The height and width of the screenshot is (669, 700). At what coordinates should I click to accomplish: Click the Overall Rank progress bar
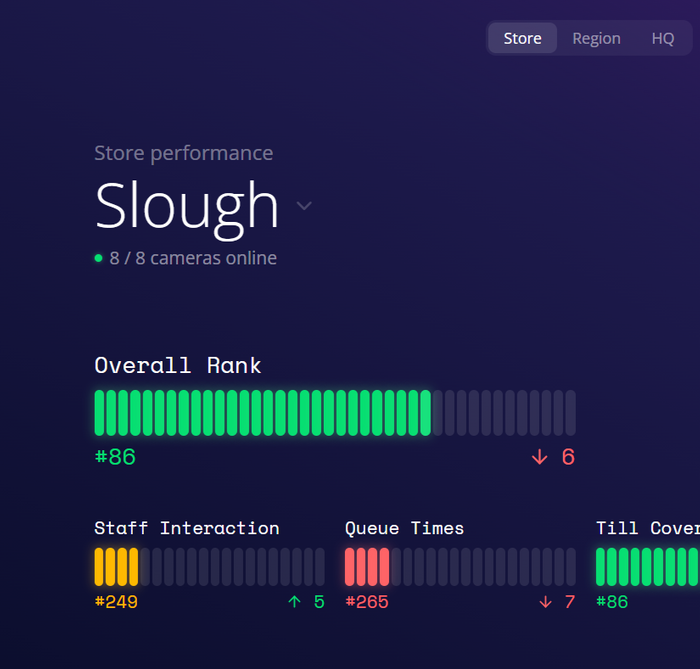(334, 413)
